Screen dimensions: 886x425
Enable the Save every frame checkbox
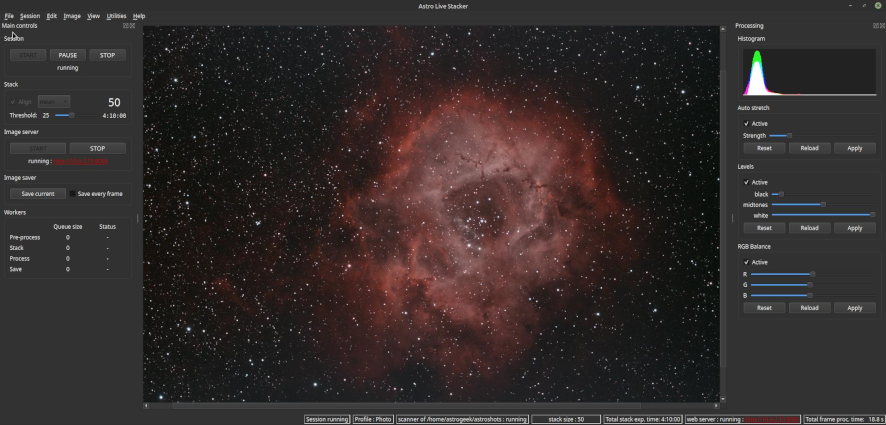pyautogui.click(x=73, y=194)
